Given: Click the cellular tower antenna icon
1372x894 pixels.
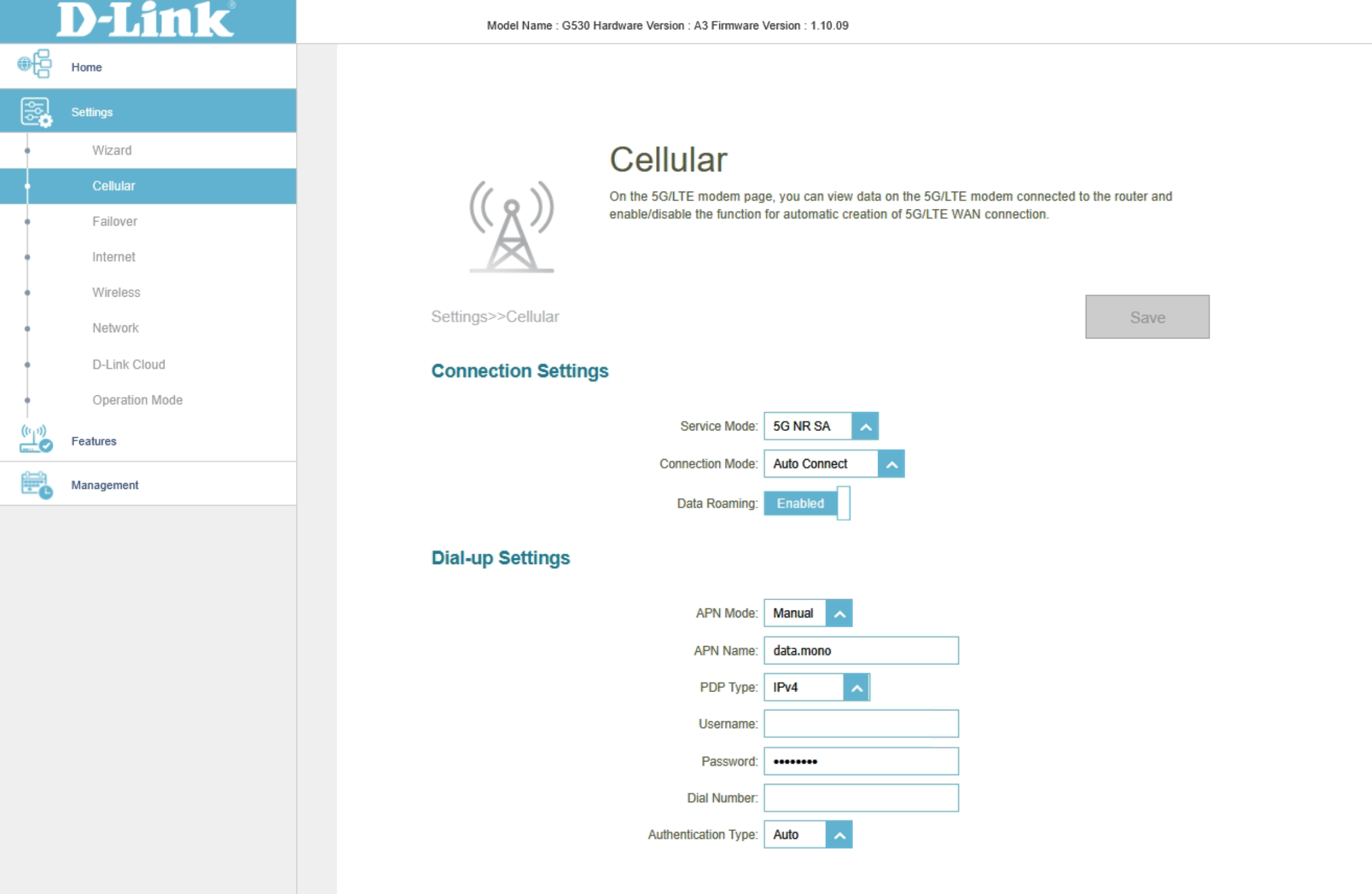Looking at the screenshot, I should click(511, 227).
